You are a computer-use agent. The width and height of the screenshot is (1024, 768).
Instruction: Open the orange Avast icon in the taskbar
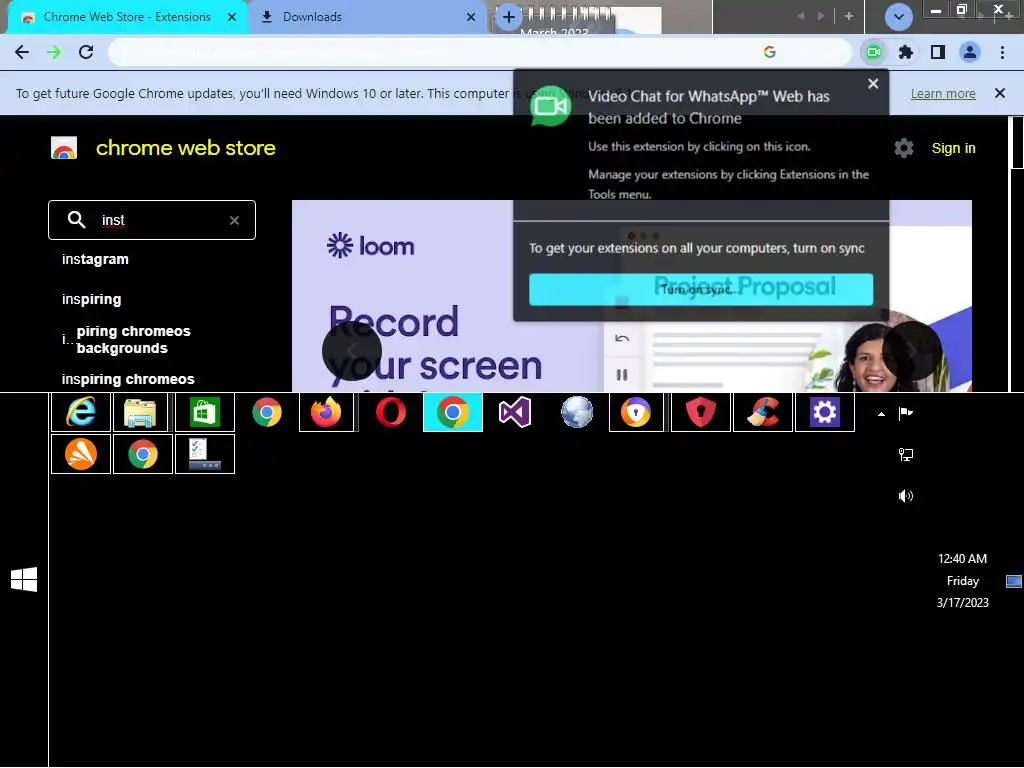tap(81, 454)
